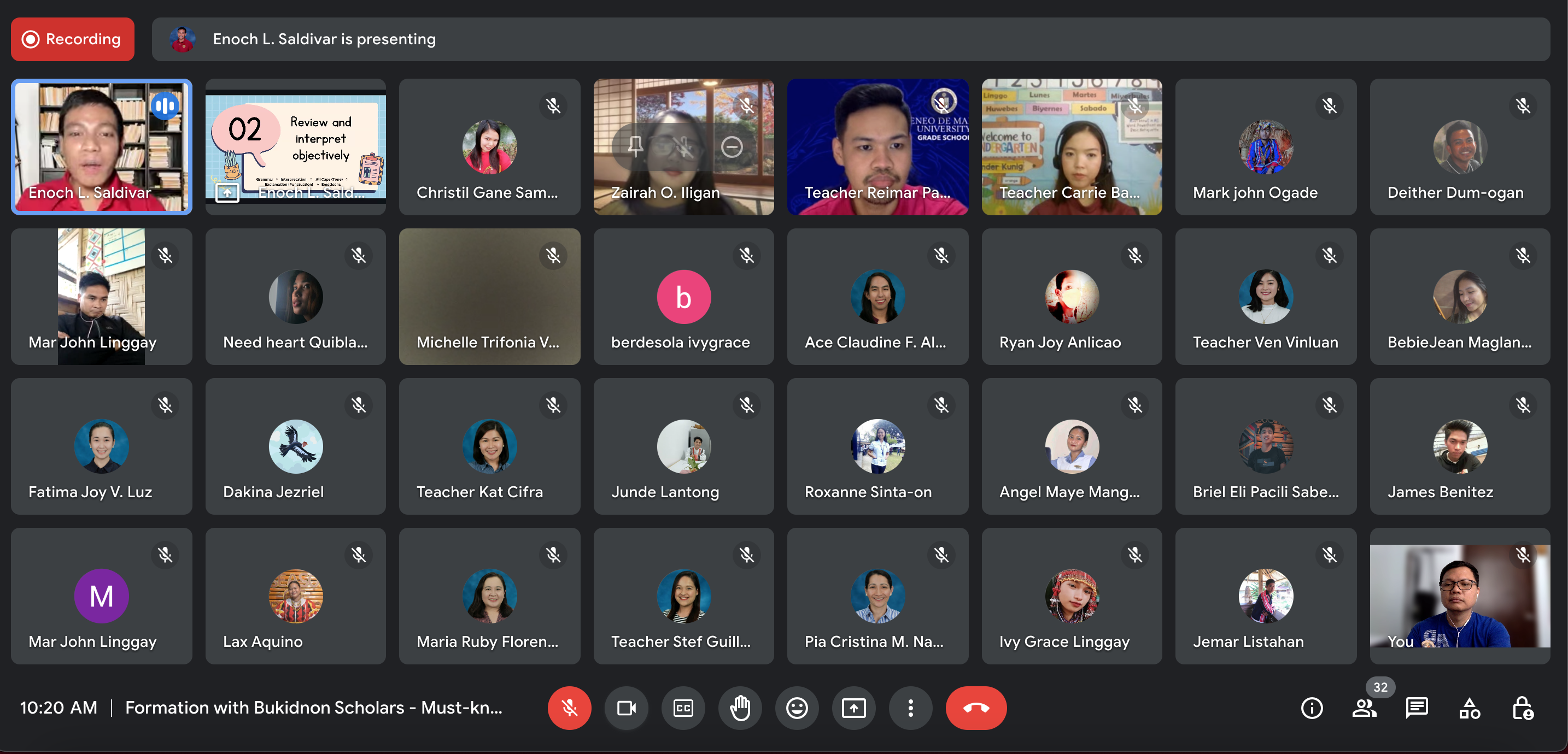Click the Recording indicator
This screenshot has height=754, width=1568.
72,39
